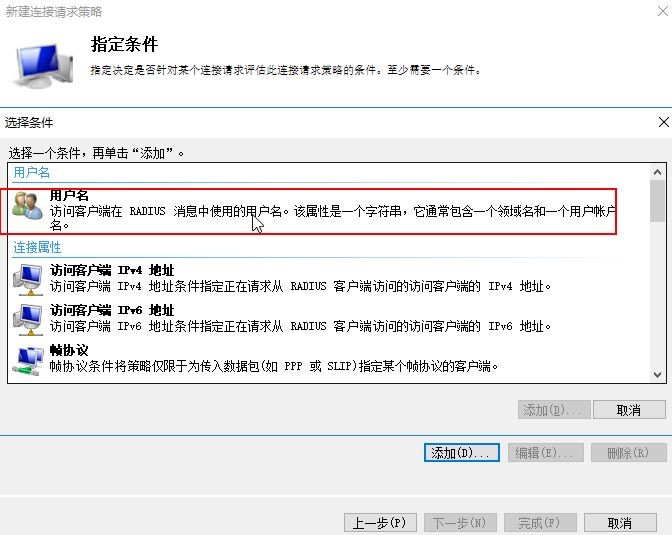Click the highlighted 添加(D)... wizard button
The image size is (672, 535).
click(462, 453)
